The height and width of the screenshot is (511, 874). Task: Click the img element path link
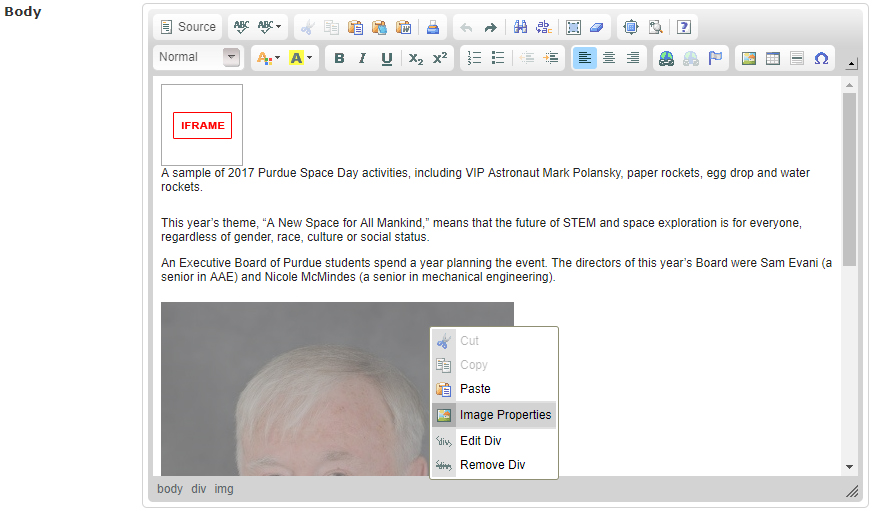tap(224, 489)
